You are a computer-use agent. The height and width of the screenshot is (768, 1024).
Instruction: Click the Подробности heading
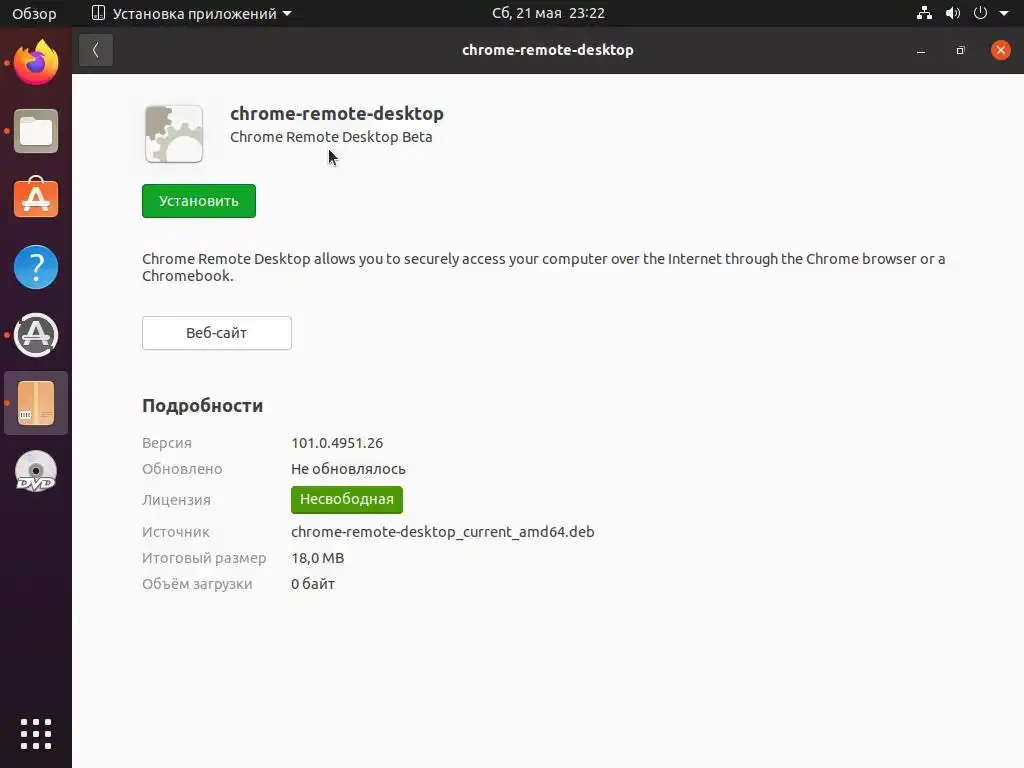[202, 406]
